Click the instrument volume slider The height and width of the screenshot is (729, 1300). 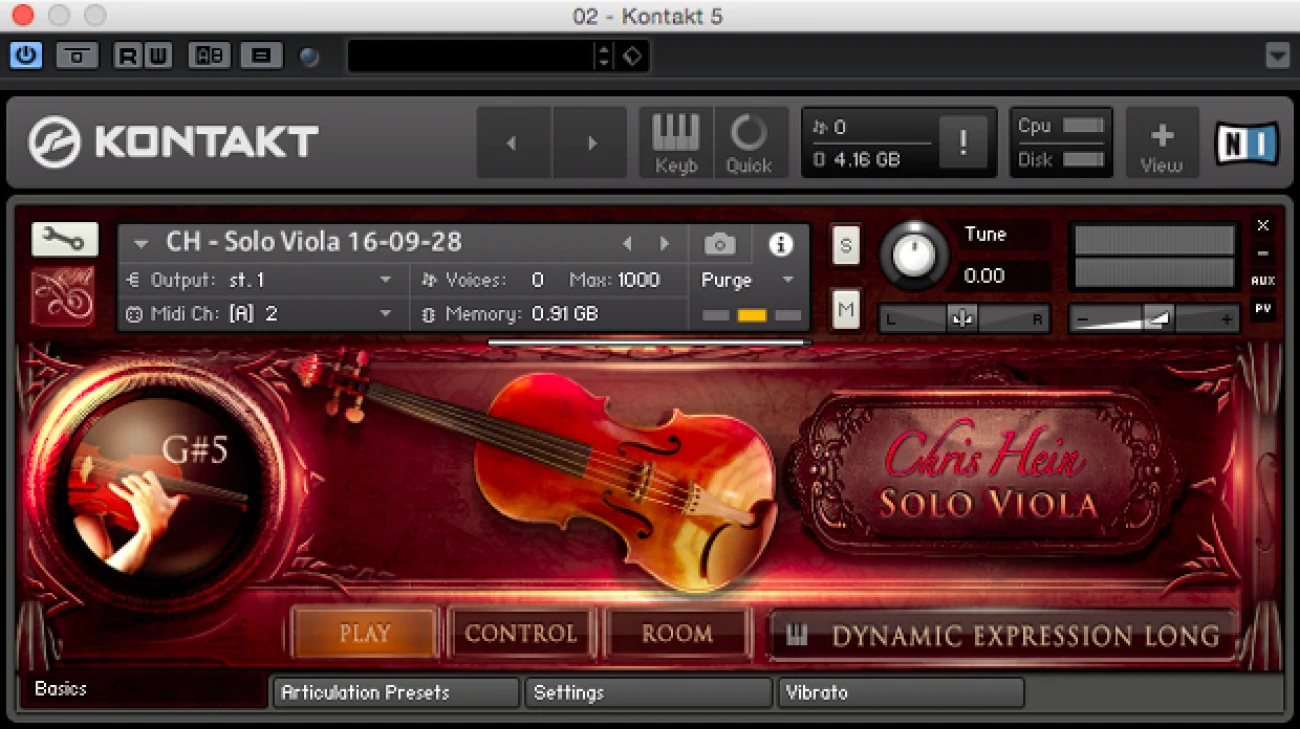[x=1153, y=319]
